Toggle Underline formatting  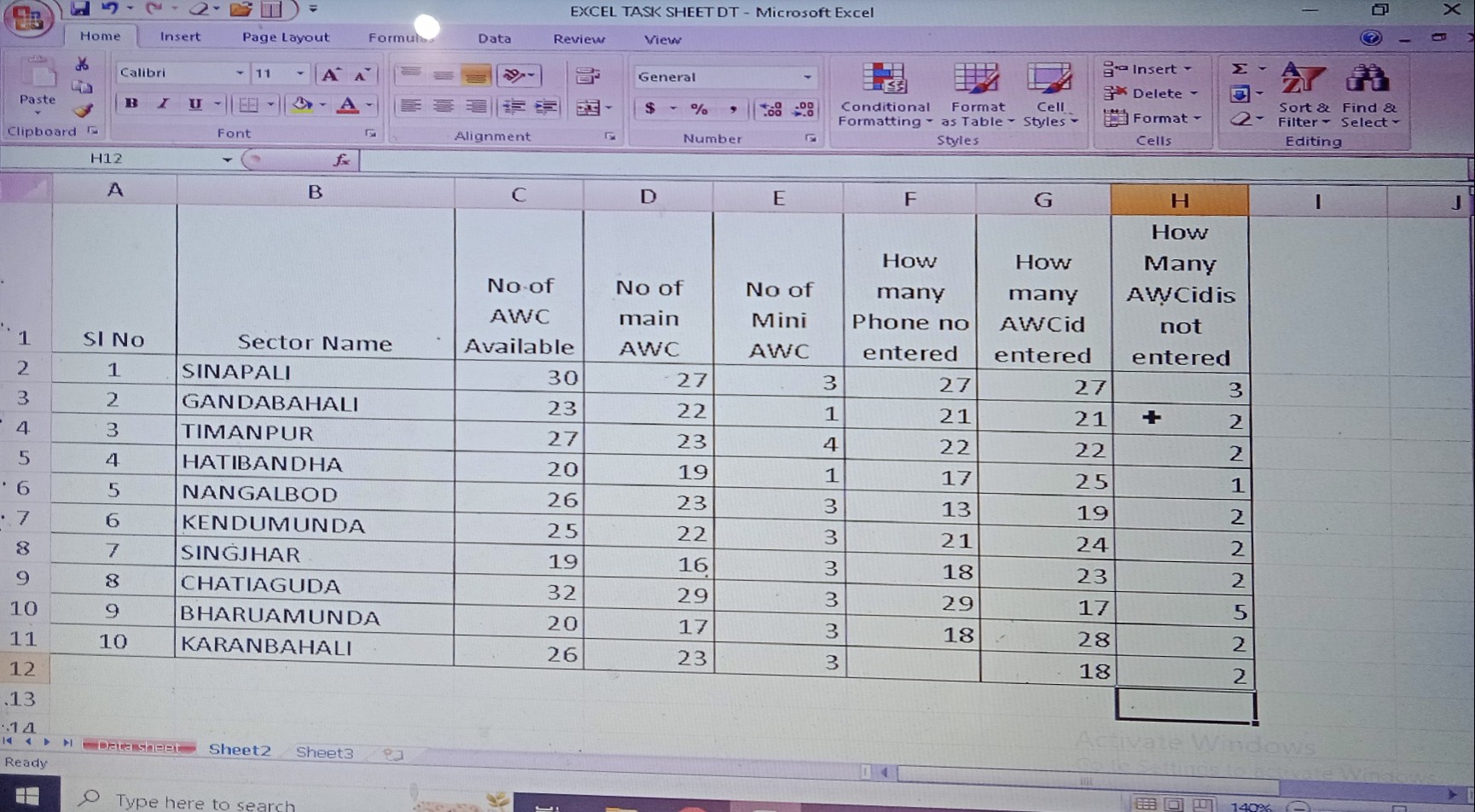[195, 104]
